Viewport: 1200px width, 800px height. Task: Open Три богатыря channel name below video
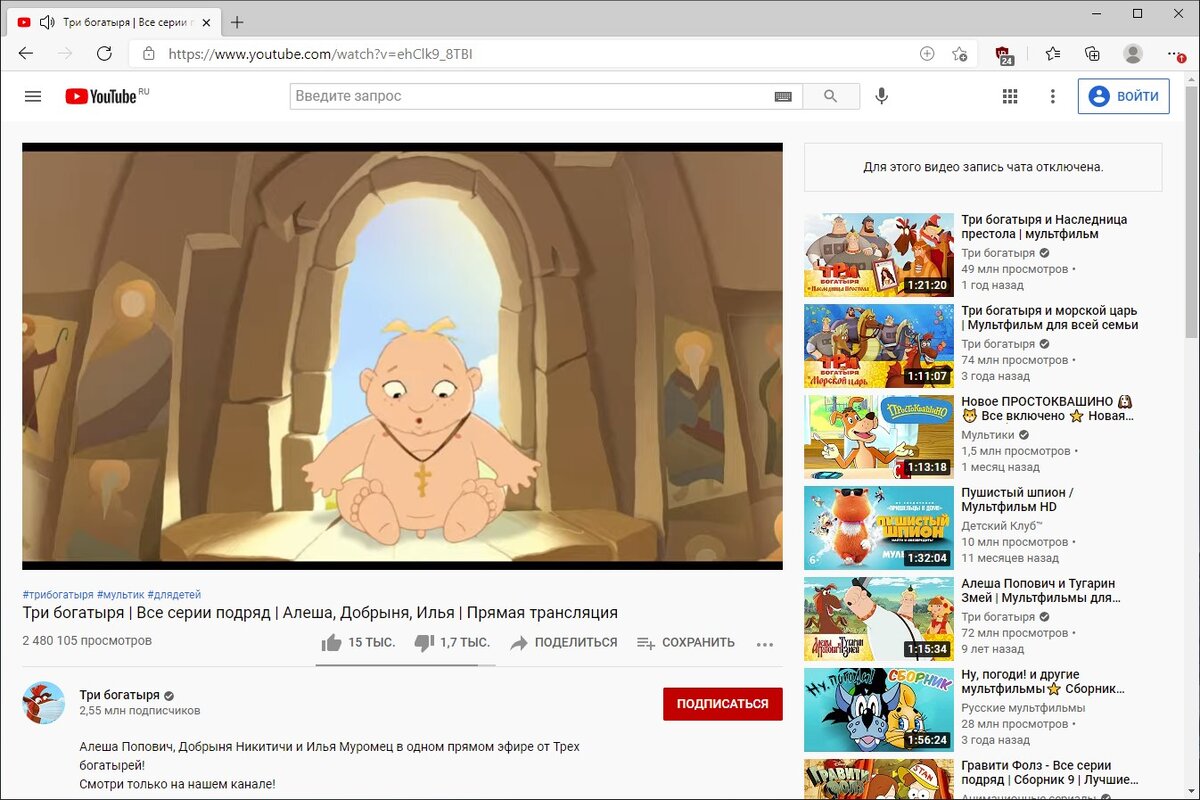point(120,695)
